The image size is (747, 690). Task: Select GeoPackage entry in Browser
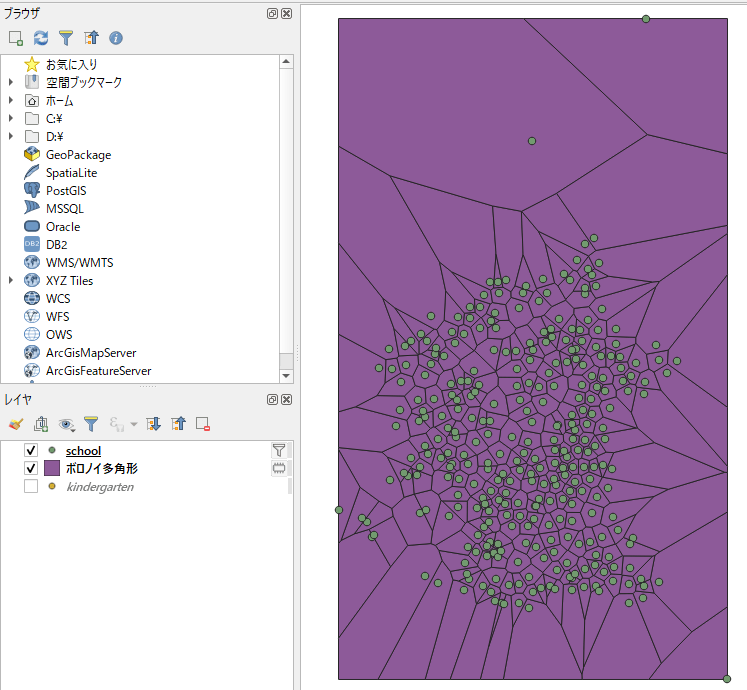(79, 155)
